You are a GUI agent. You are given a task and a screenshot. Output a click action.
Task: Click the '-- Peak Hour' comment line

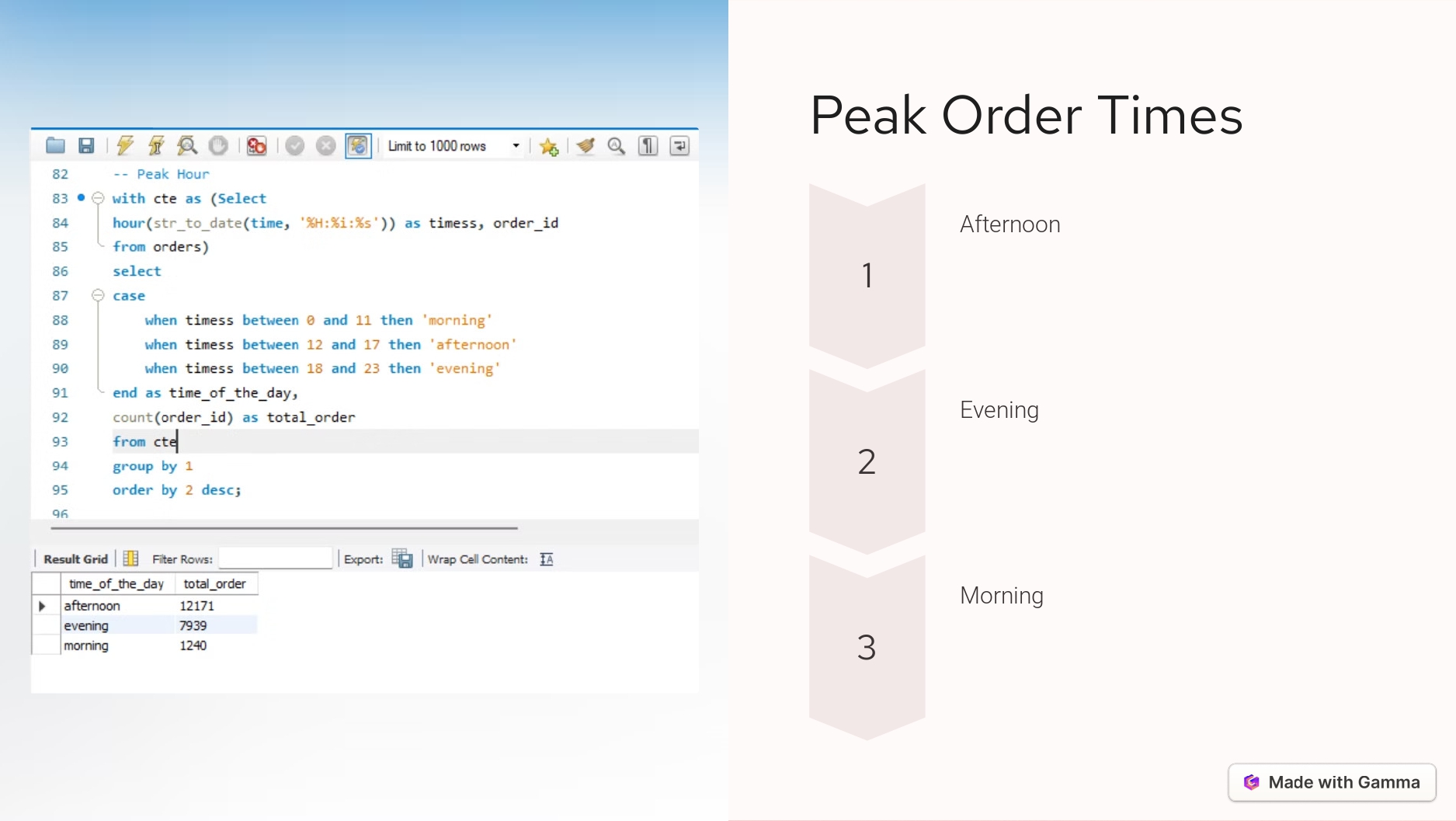pos(161,174)
